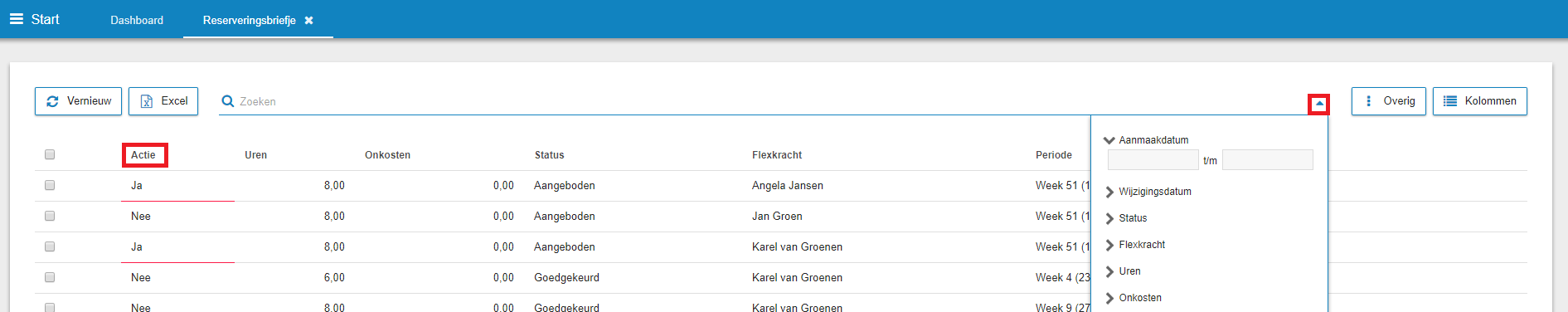
Task: Switch to the Dashboard tab
Action: pos(137,20)
